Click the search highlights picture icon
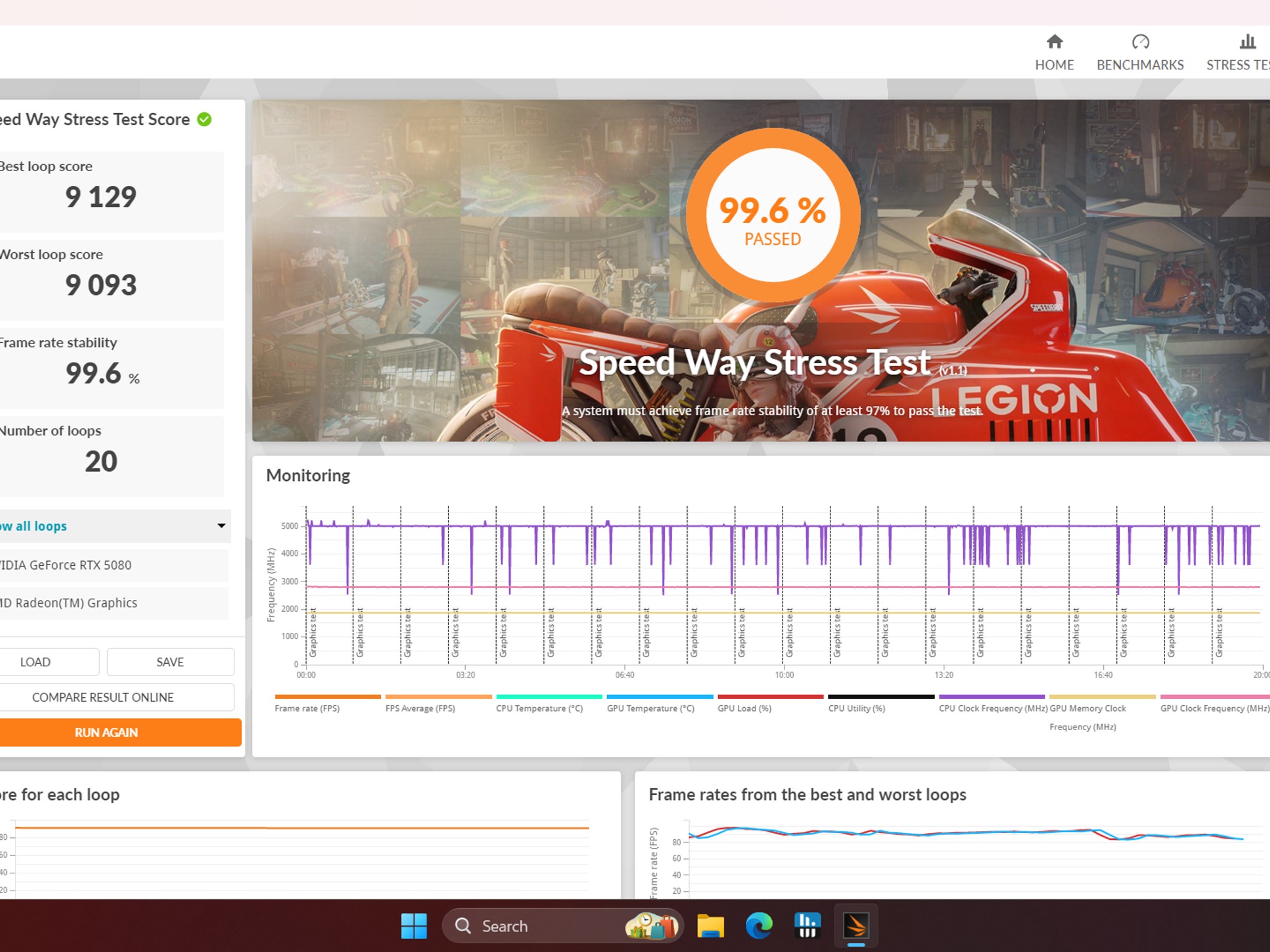Viewport: 1270px width, 952px height. [x=651, y=926]
